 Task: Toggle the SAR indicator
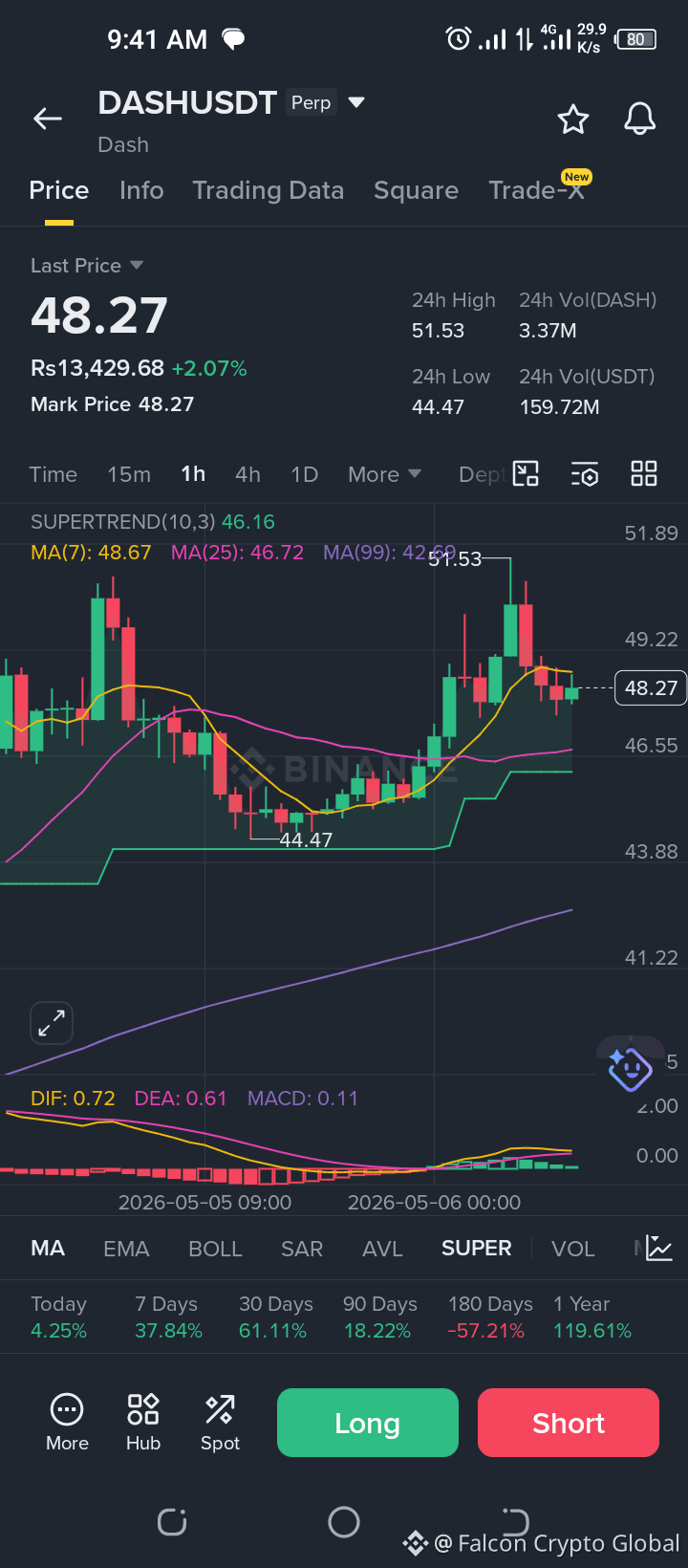point(302,1249)
